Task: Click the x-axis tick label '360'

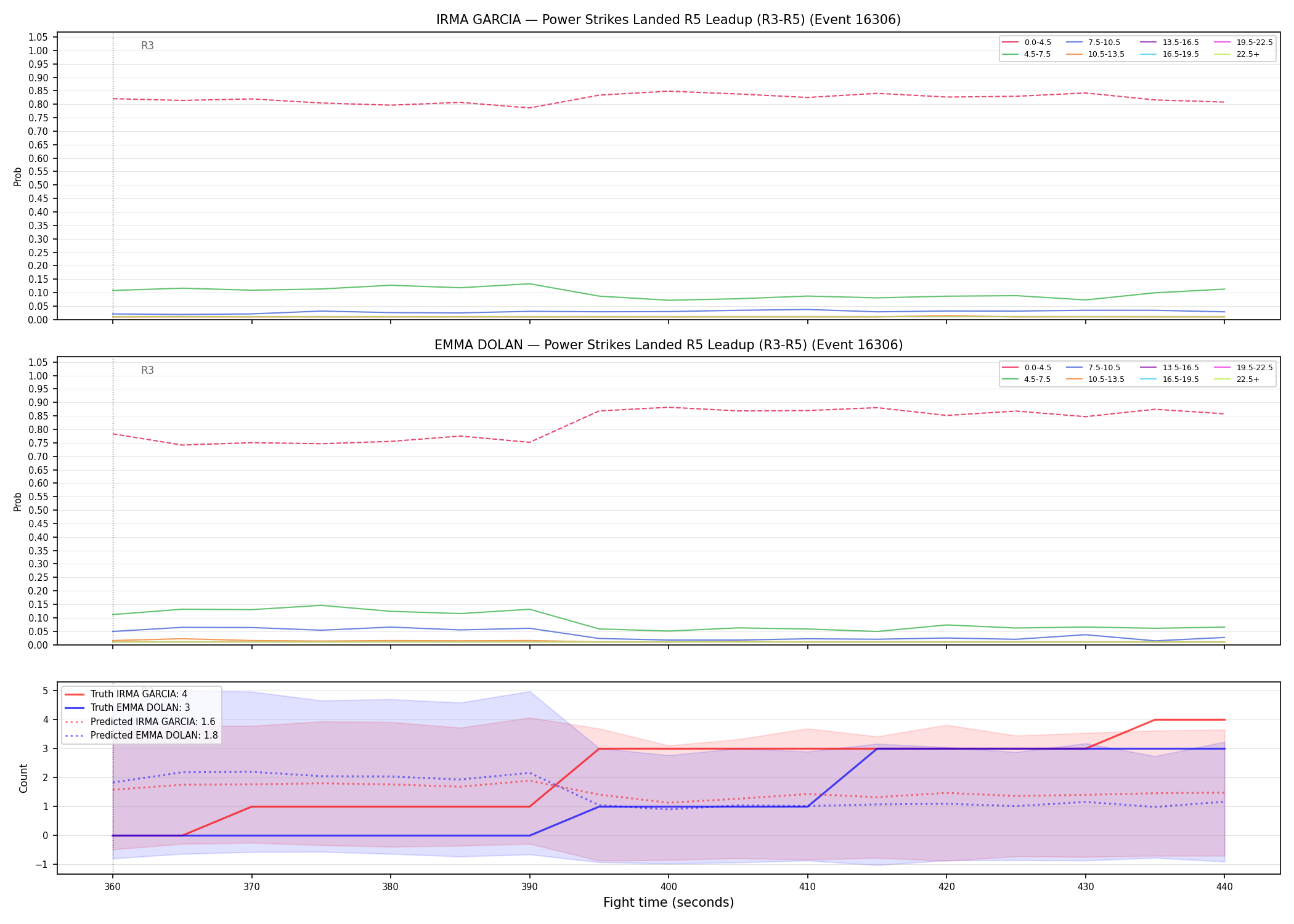Action: coord(112,887)
